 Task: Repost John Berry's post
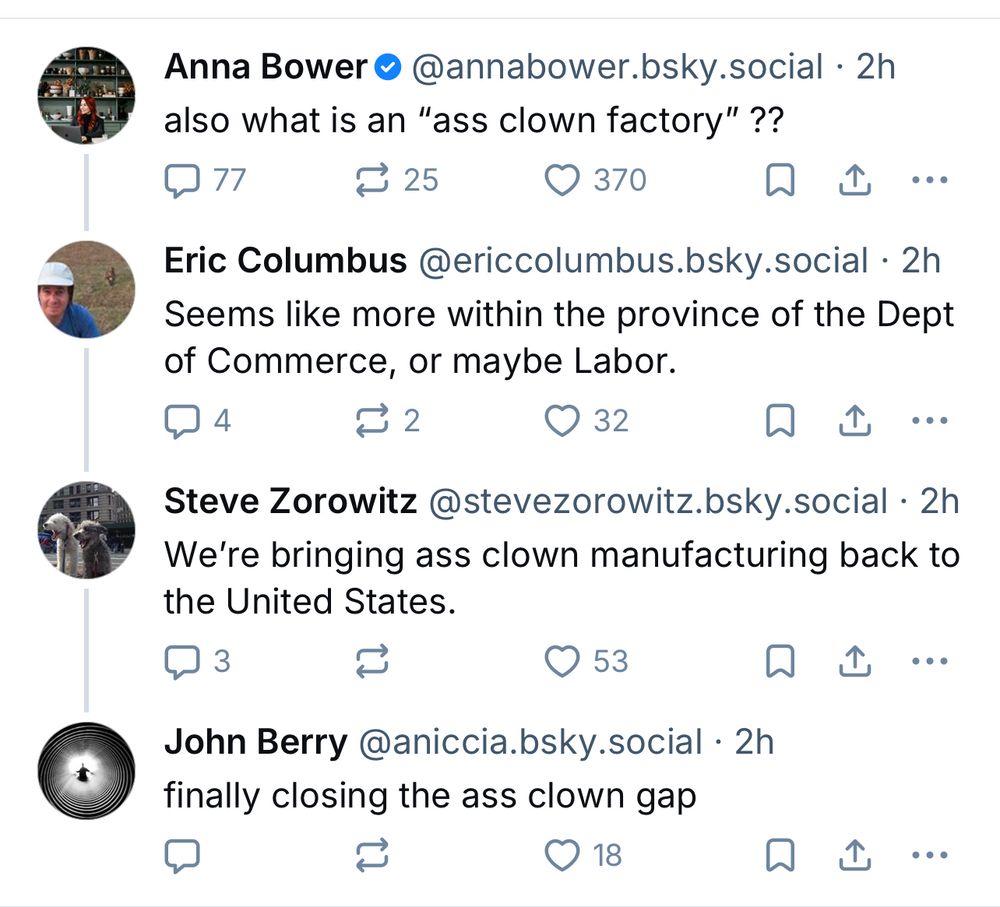pos(372,855)
